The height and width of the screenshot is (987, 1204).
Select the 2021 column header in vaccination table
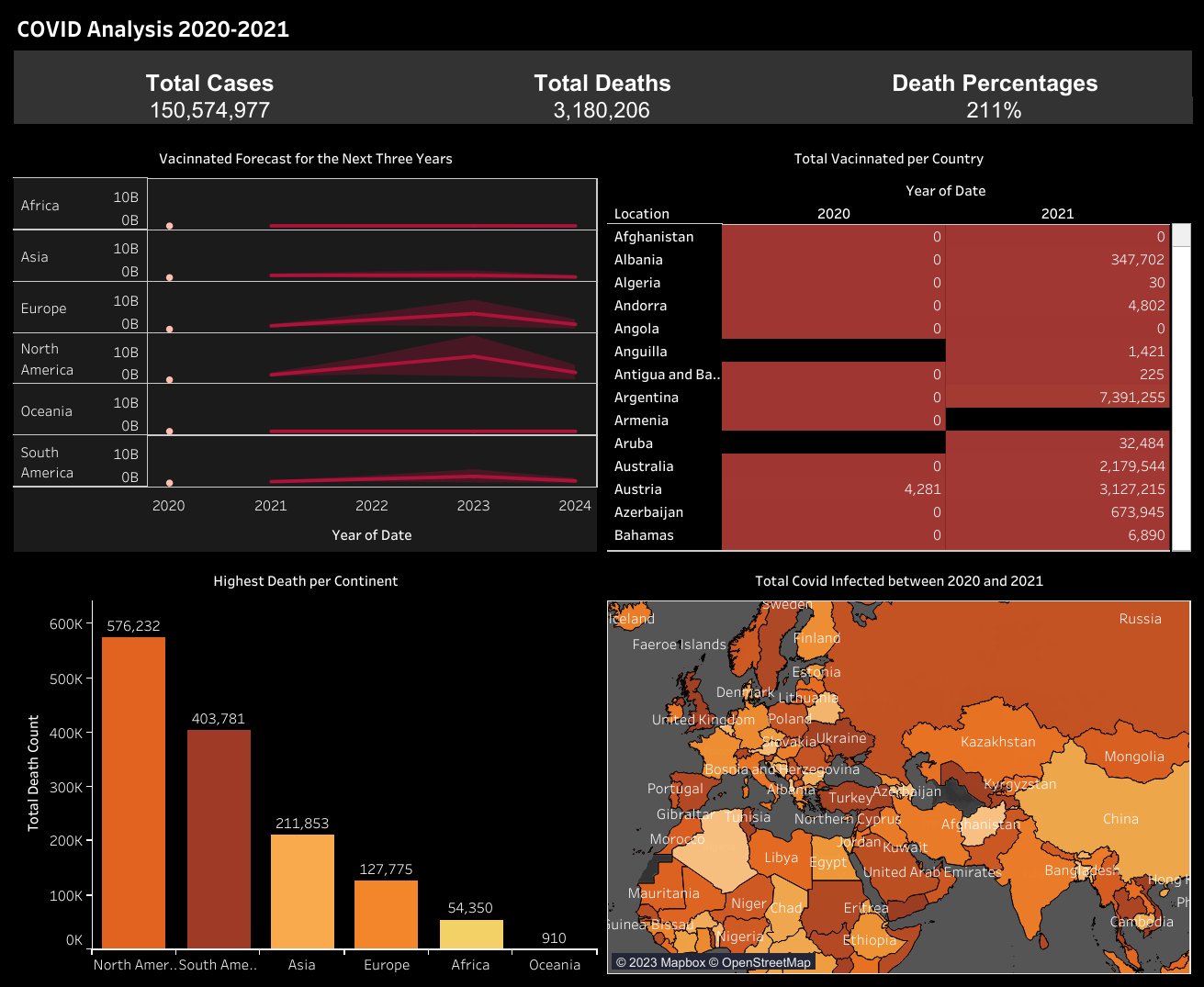pos(1057,213)
